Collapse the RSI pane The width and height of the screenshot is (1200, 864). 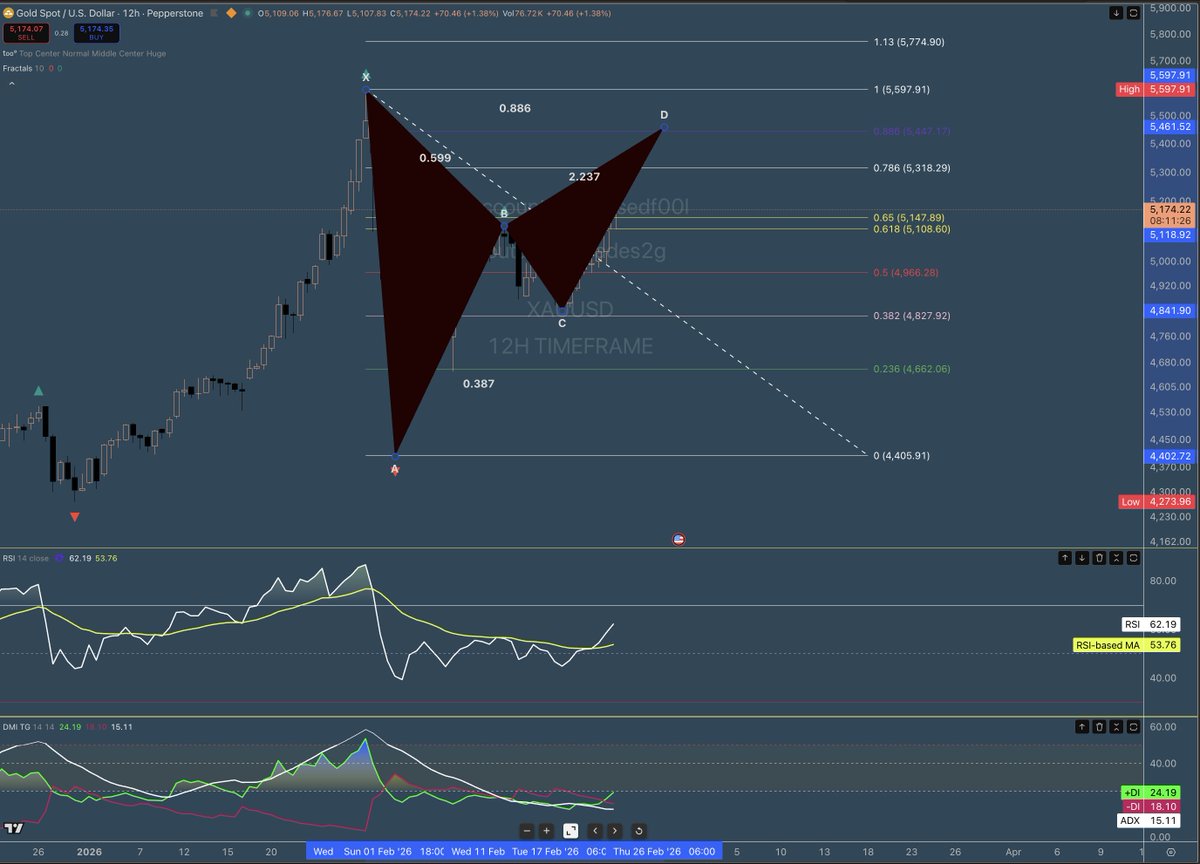[1116, 558]
